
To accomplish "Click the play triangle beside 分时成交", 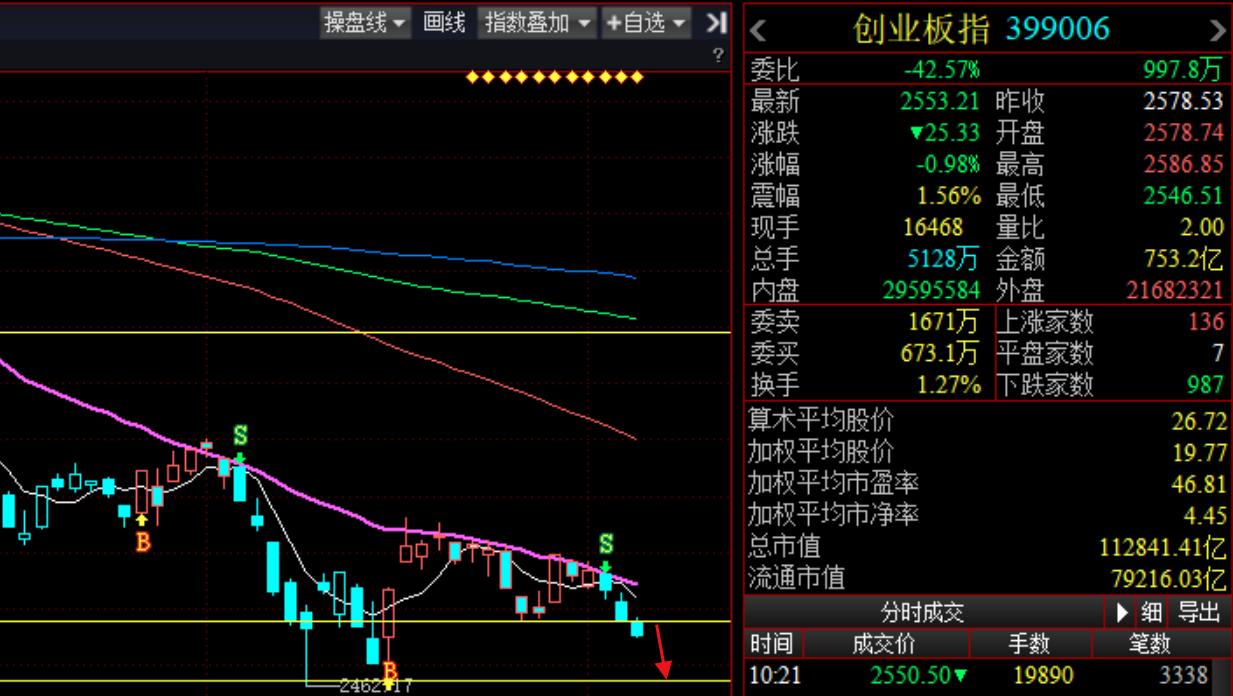I will tap(1122, 612).
